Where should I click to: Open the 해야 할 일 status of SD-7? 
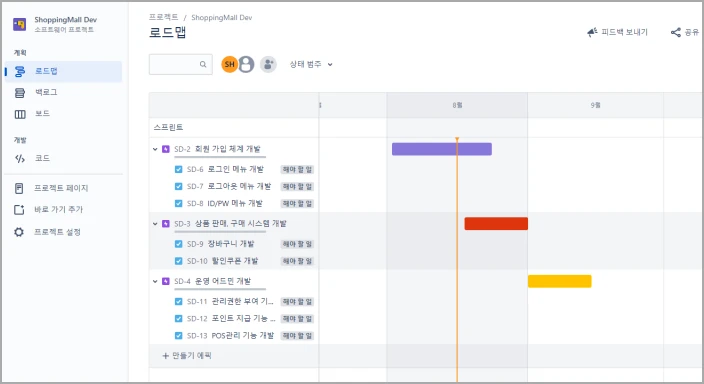[x=297, y=186]
